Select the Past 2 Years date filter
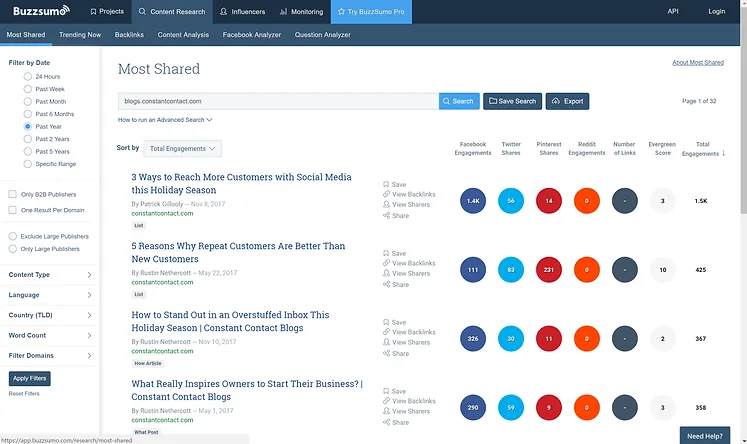Screen dimensions: 747x444 (28, 139)
